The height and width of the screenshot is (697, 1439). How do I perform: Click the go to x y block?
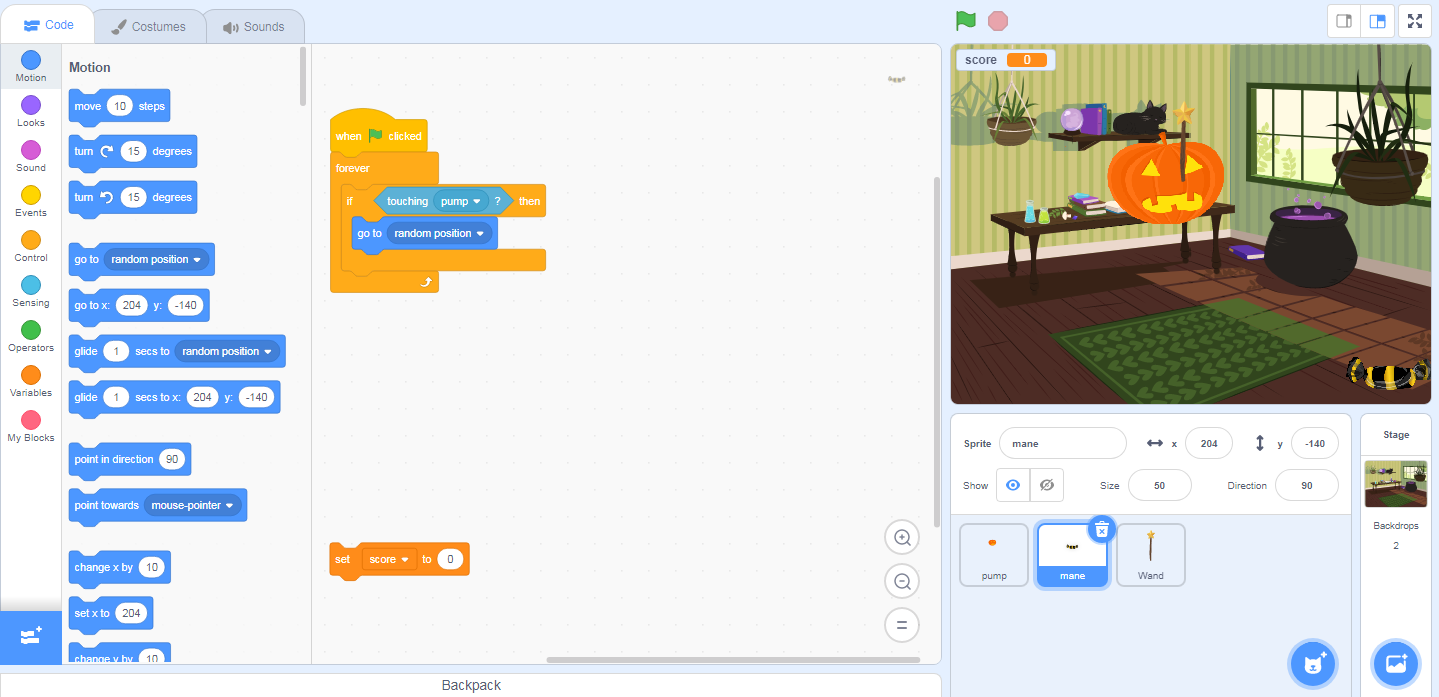[139, 305]
